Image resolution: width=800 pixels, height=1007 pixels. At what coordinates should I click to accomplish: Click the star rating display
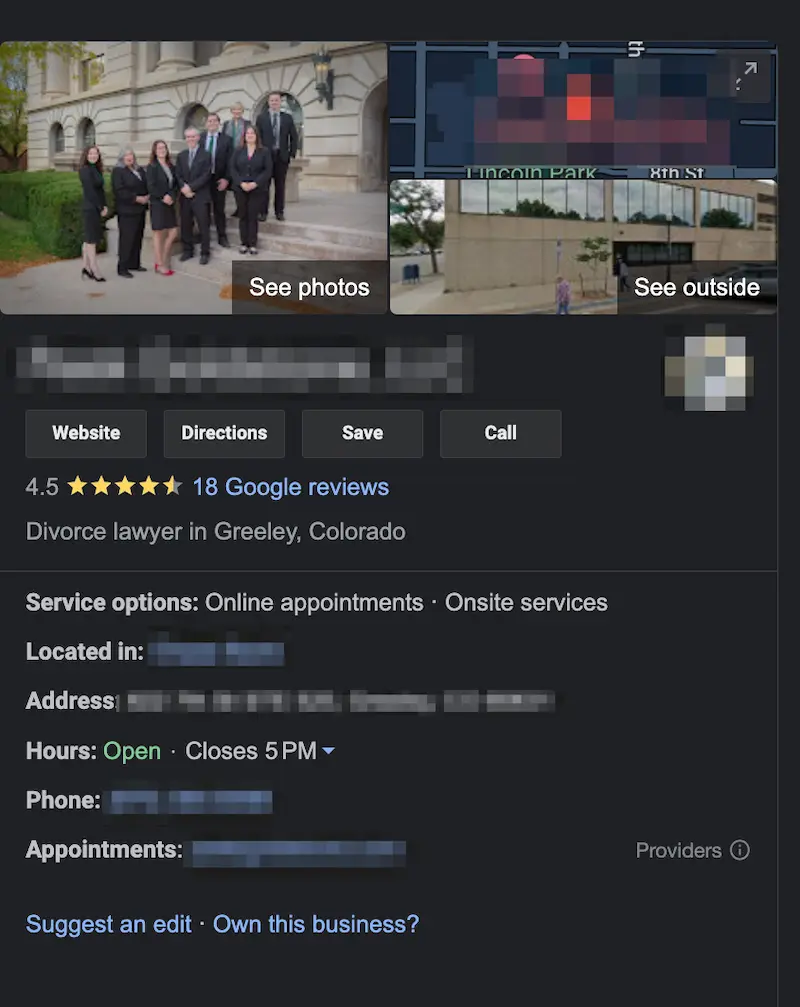[x=125, y=486]
